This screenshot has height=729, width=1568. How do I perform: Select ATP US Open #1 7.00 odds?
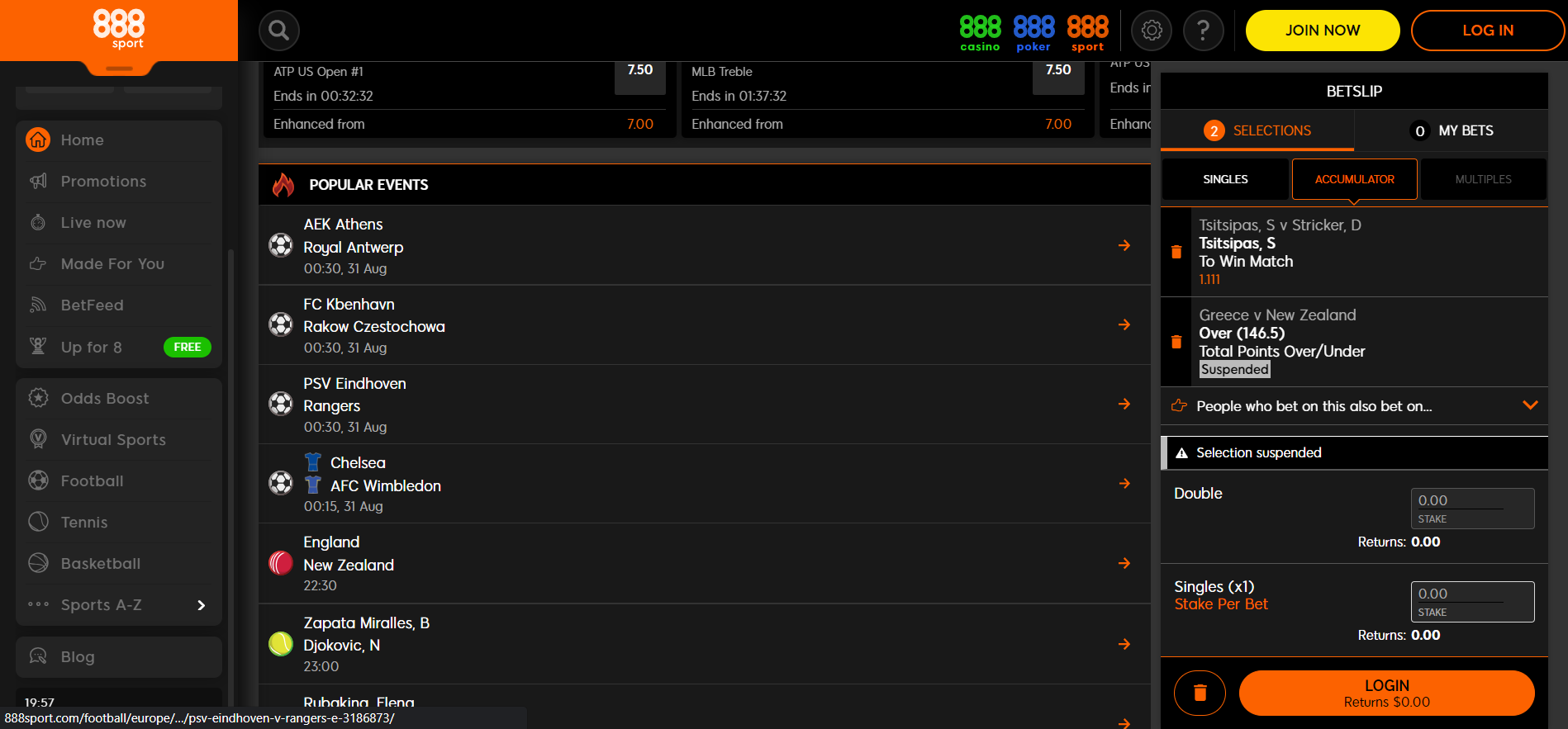[640, 124]
